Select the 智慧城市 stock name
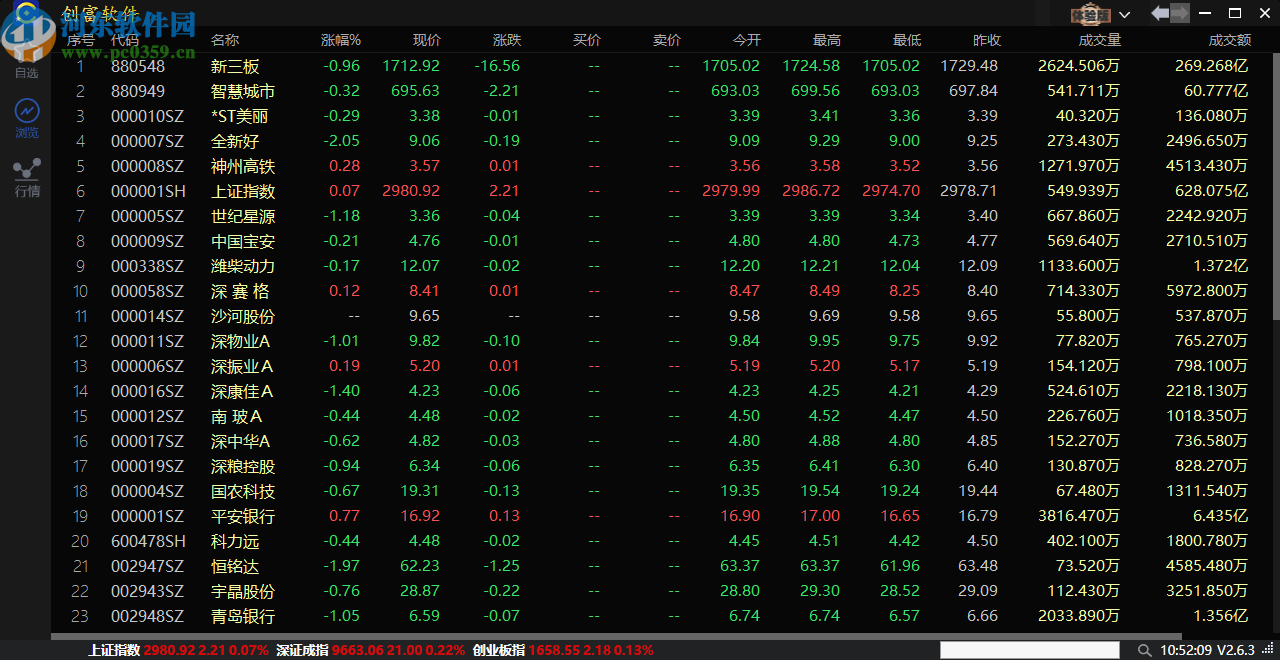This screenshot has width=1280, height=660. pos(243,91)
